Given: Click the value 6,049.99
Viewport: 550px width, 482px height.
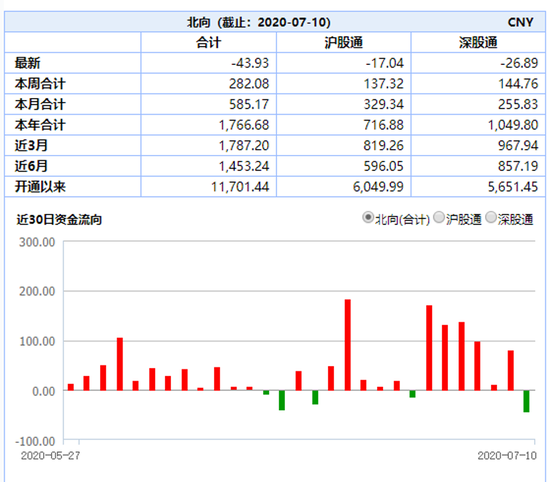Looking at the screenshot, I should tap(378, 187).
